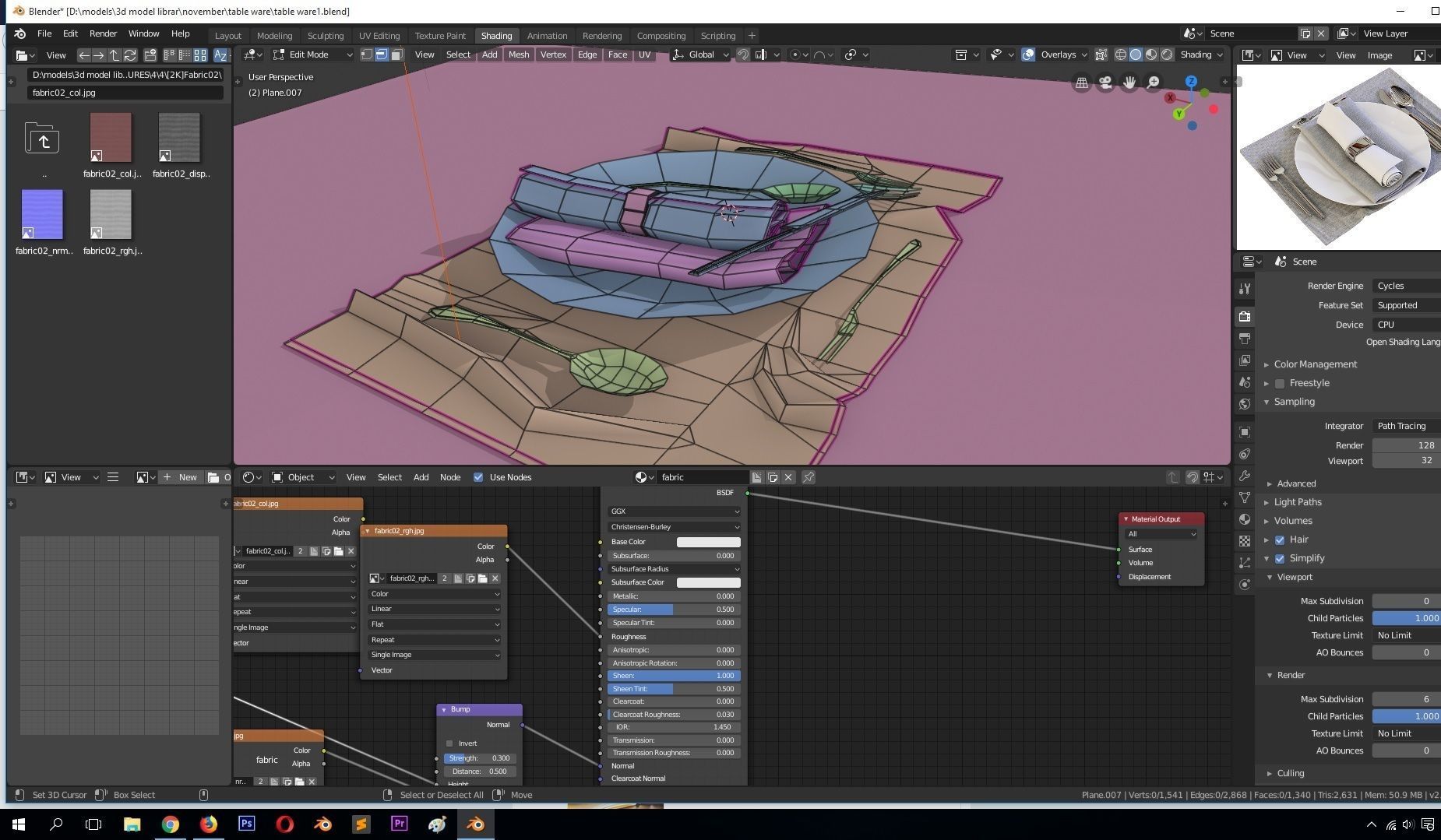Pin the fabric material node tree
The image size is (1441, 840).
click(x=809, y=477)
